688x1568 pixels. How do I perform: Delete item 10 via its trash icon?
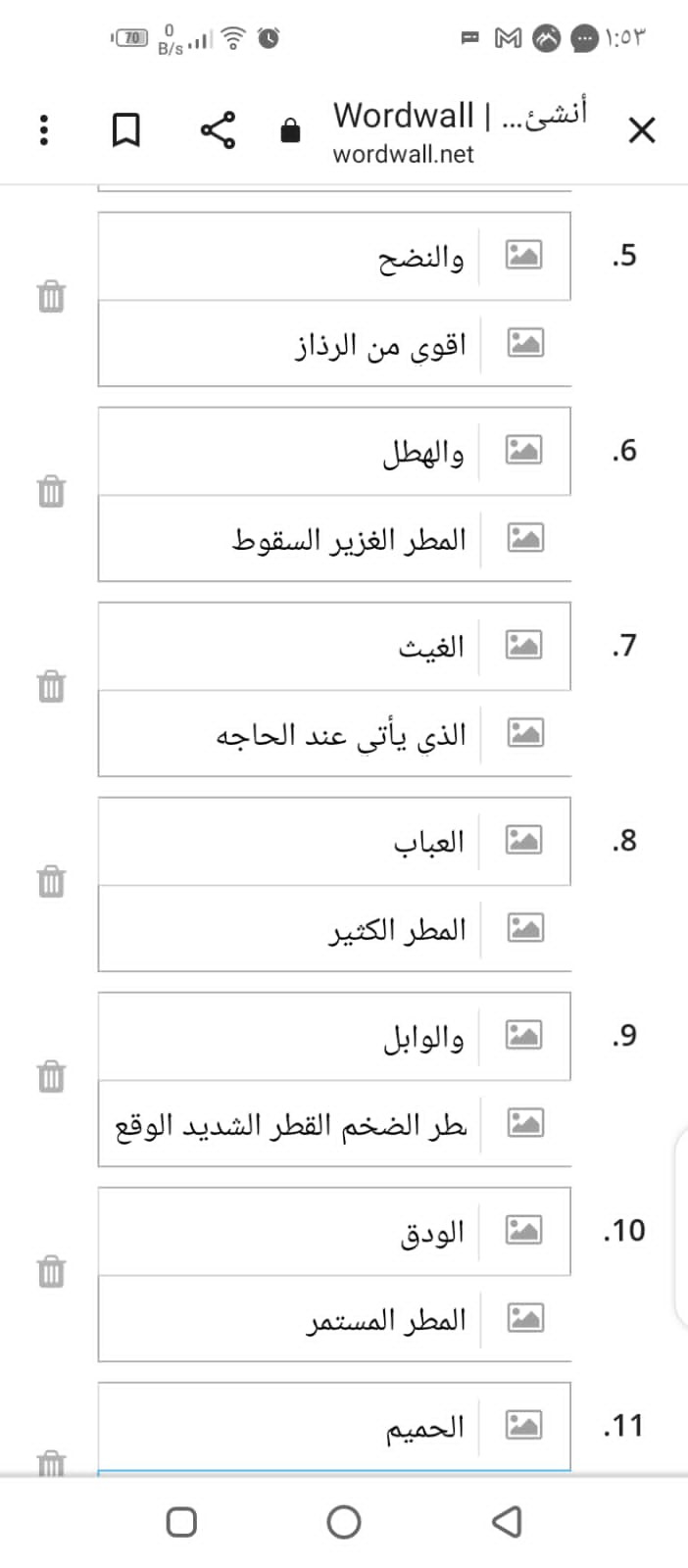pyautogui.click(x=51, y=1271)
